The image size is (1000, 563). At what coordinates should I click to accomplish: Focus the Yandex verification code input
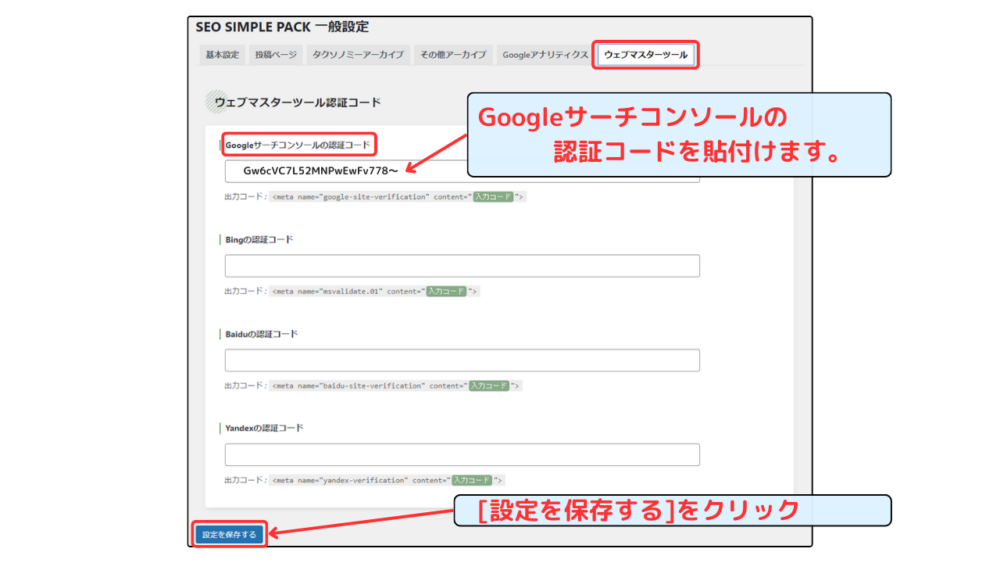(462, 455)
